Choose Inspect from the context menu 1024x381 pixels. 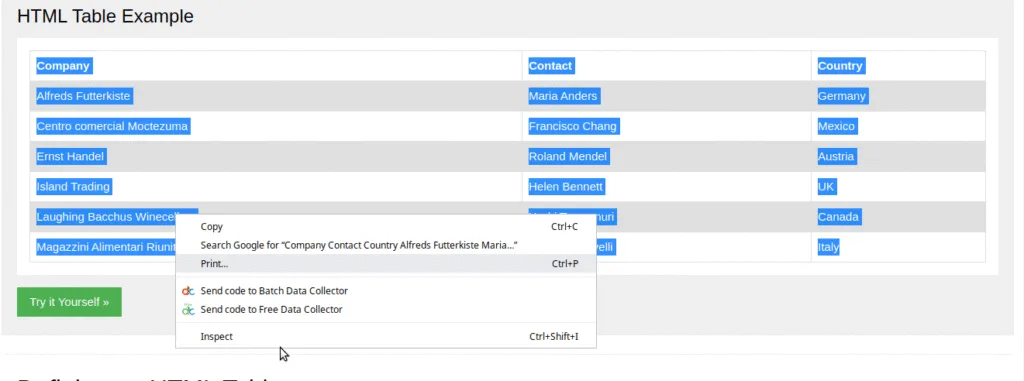[386, 337]
